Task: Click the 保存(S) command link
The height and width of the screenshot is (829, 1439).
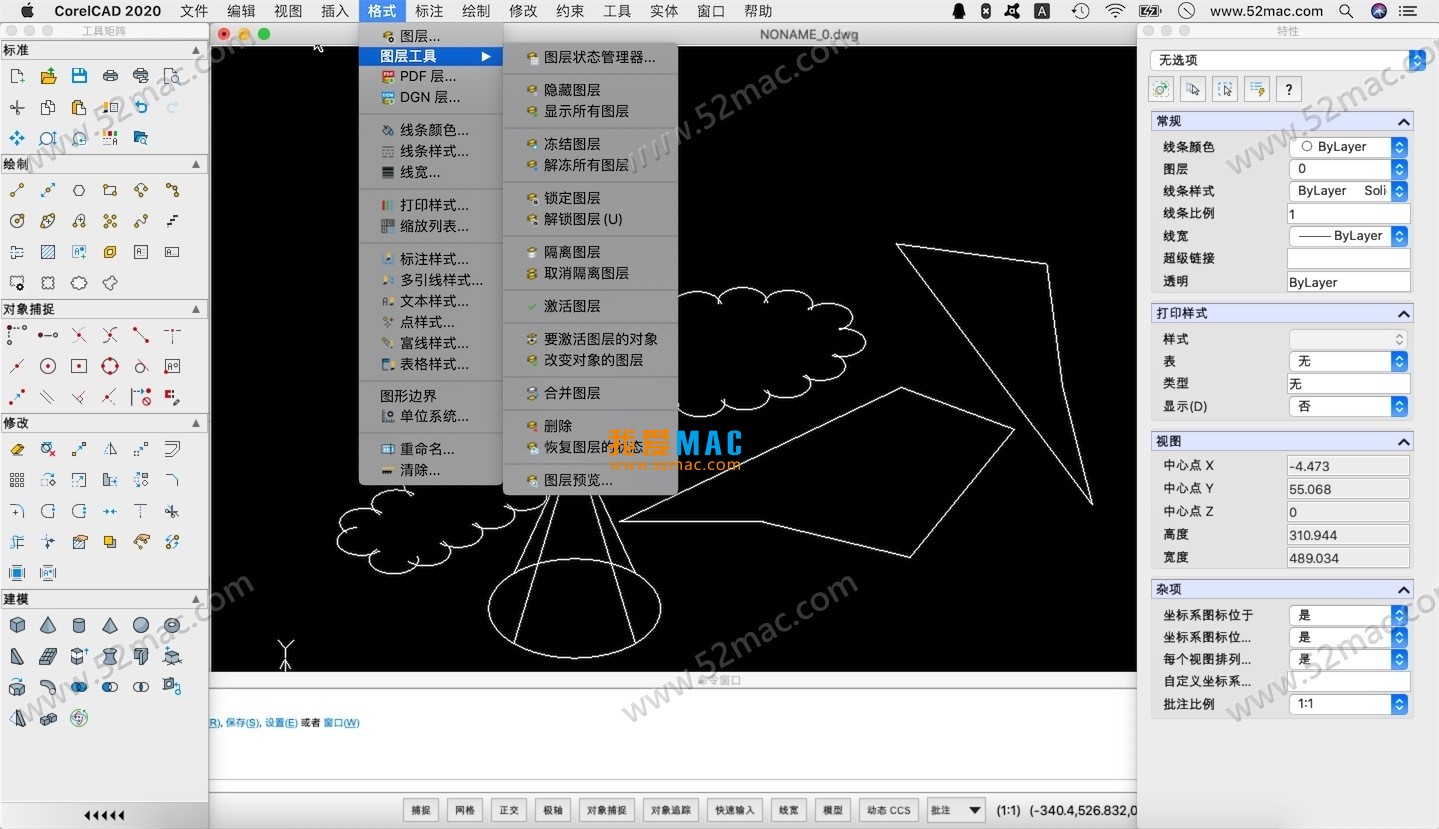Action: (x=242, y=722)
